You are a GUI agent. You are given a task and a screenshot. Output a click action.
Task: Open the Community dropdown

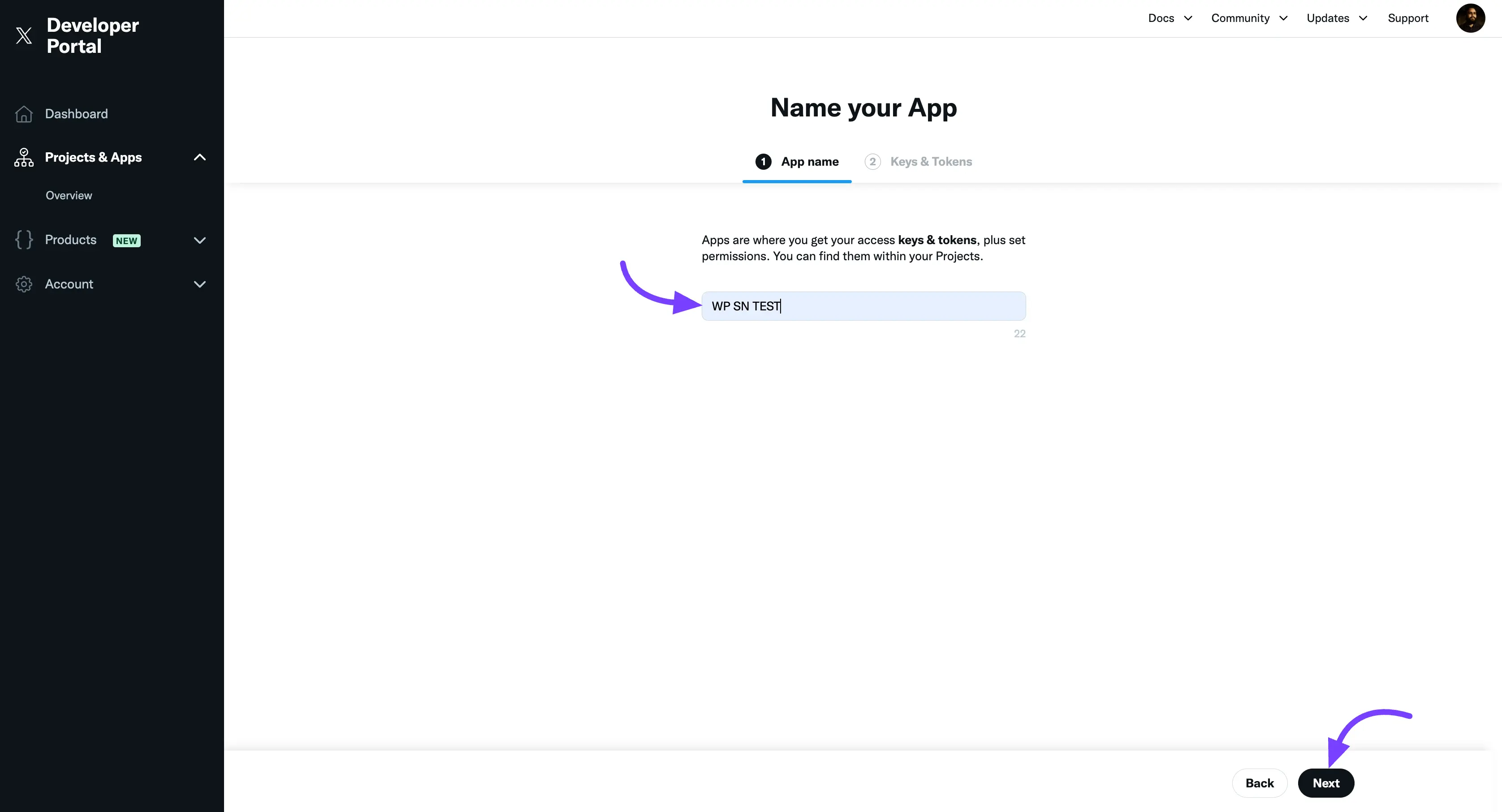1249,18
